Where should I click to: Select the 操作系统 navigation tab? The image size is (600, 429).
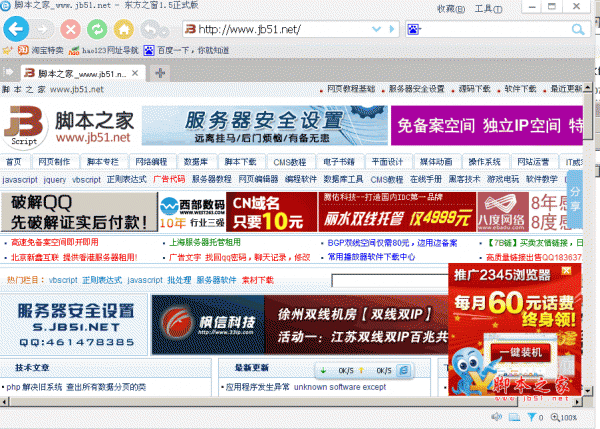coord(484,162)
